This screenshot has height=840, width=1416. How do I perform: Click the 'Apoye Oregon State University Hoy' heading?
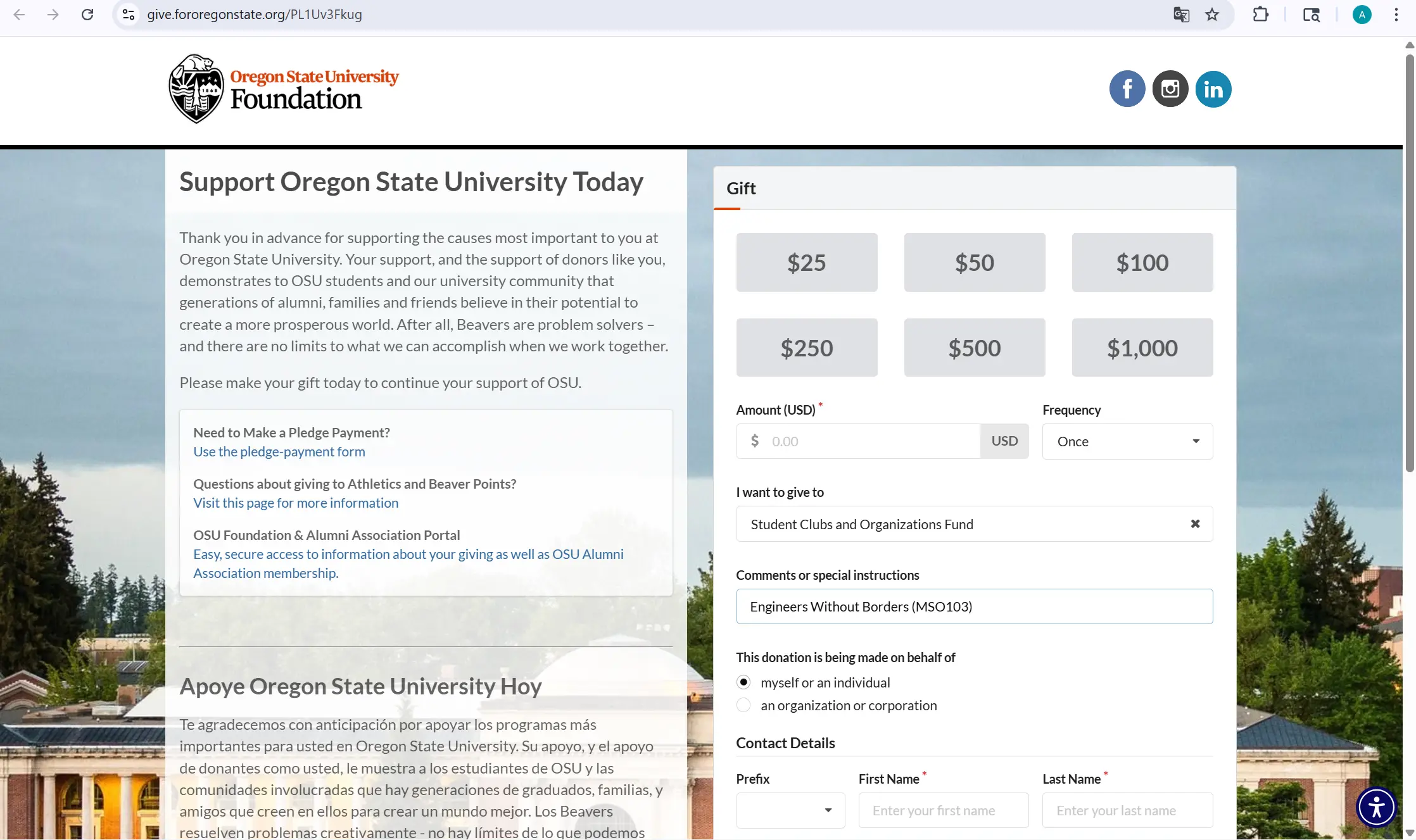click(360, 686)
